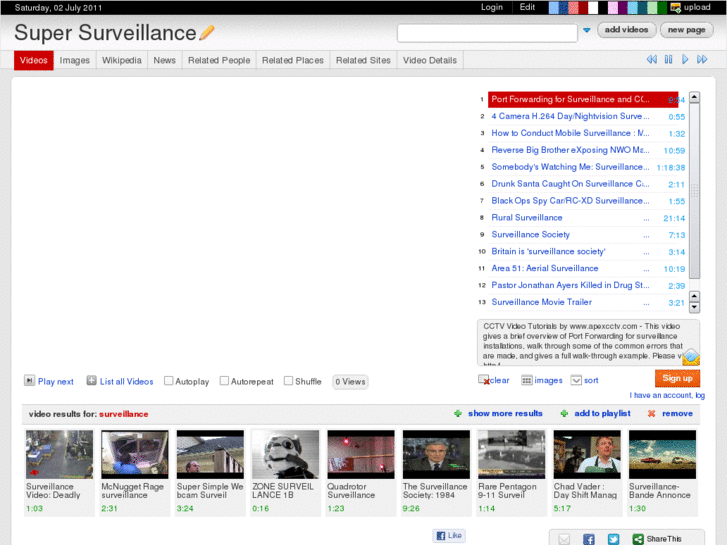
Task: Open the search box dropdown arrow
Action: click(x=586, y=31)
